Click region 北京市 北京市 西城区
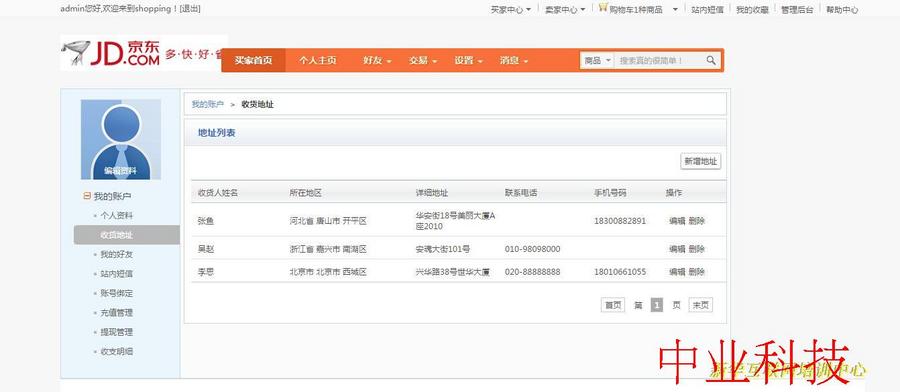 328,272
